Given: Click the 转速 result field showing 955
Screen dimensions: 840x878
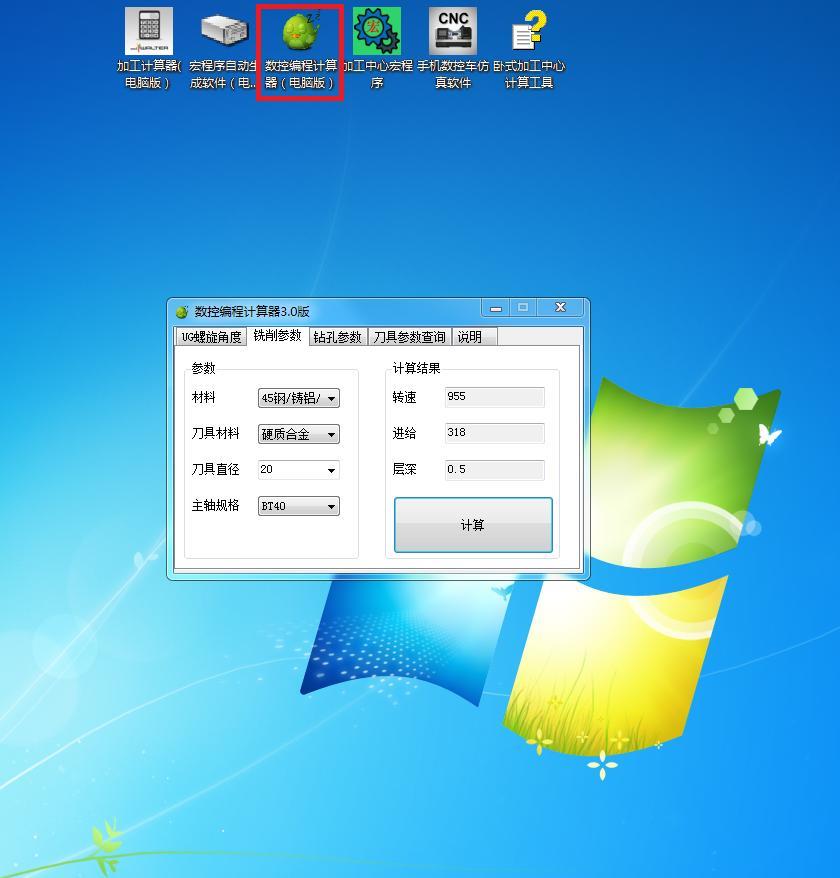Looking at the screenshot, I should point(494,397).
